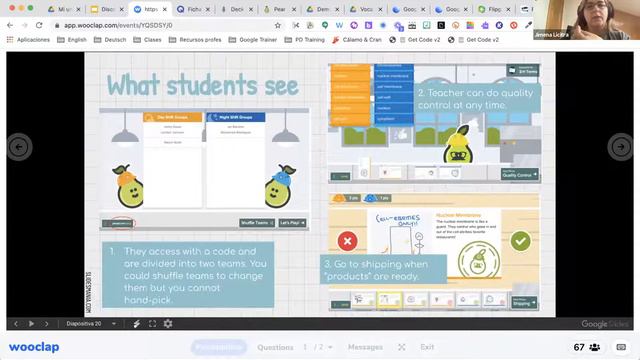The width and height of the screenshot is (640, 360).
Task: Switch to the Flipgrid browser tab
Action: point(494,9)
